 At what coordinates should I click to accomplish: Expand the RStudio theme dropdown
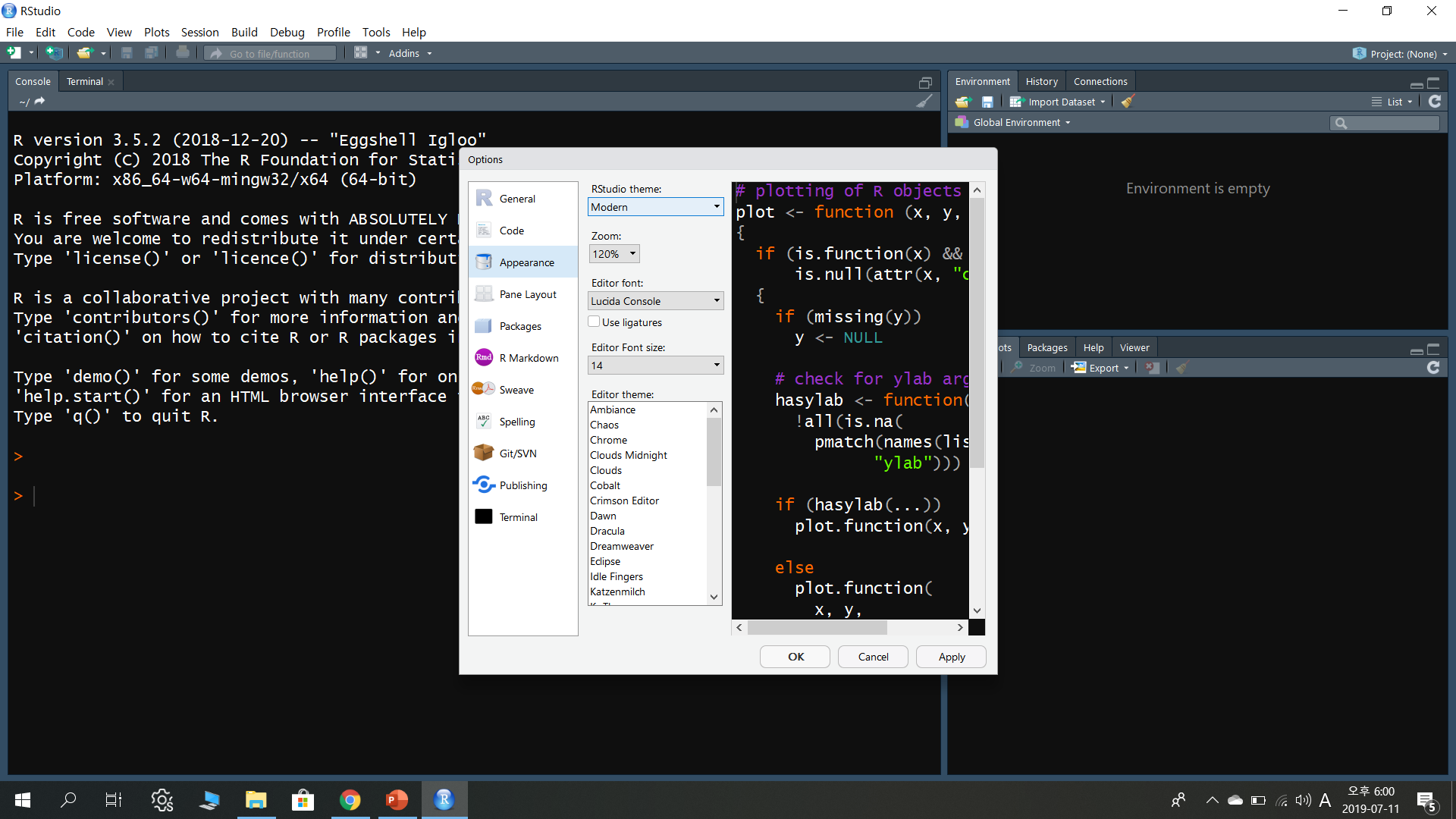tap(656, 207)
